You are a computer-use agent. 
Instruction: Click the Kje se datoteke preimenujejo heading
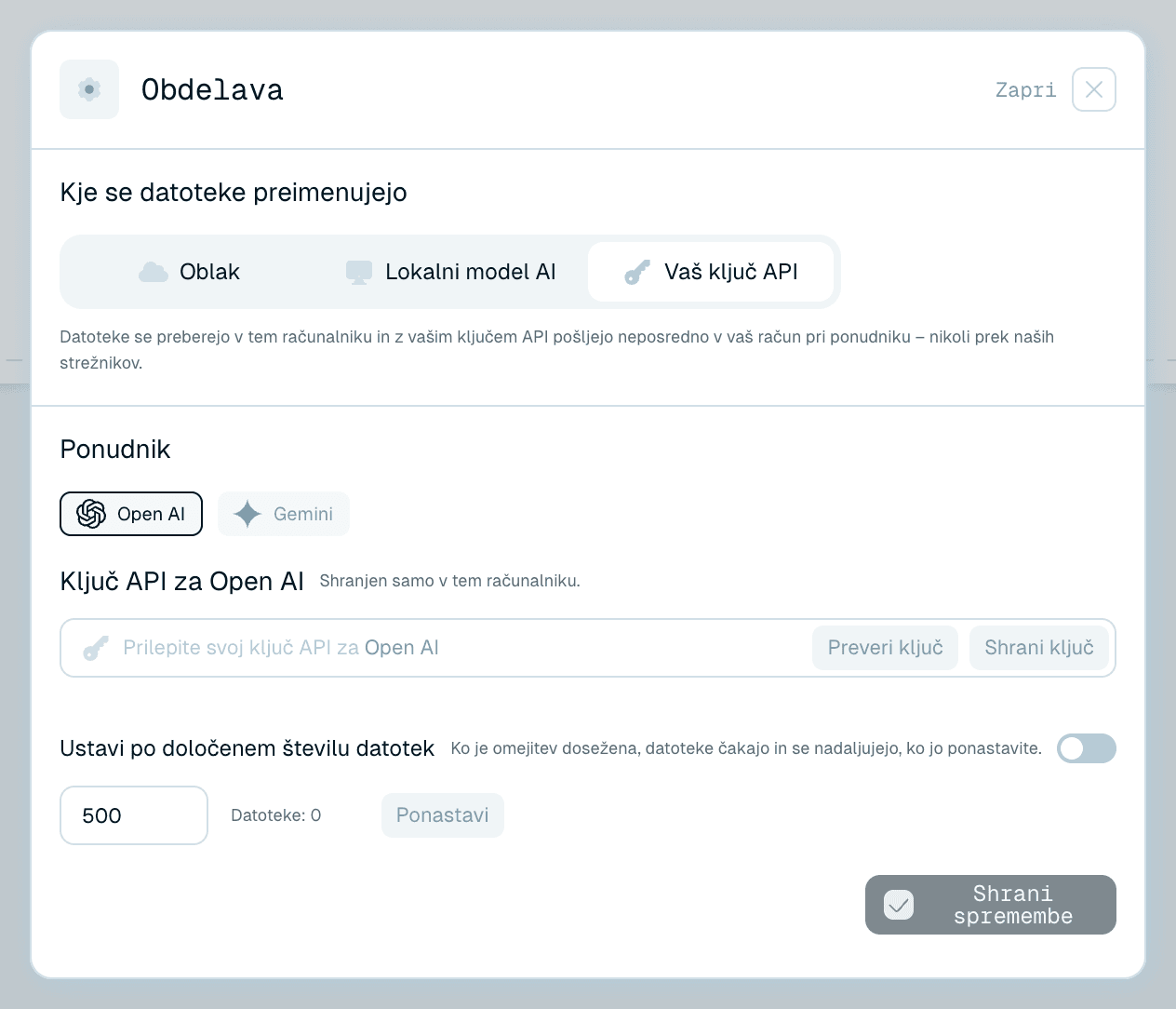click(234, 193)
